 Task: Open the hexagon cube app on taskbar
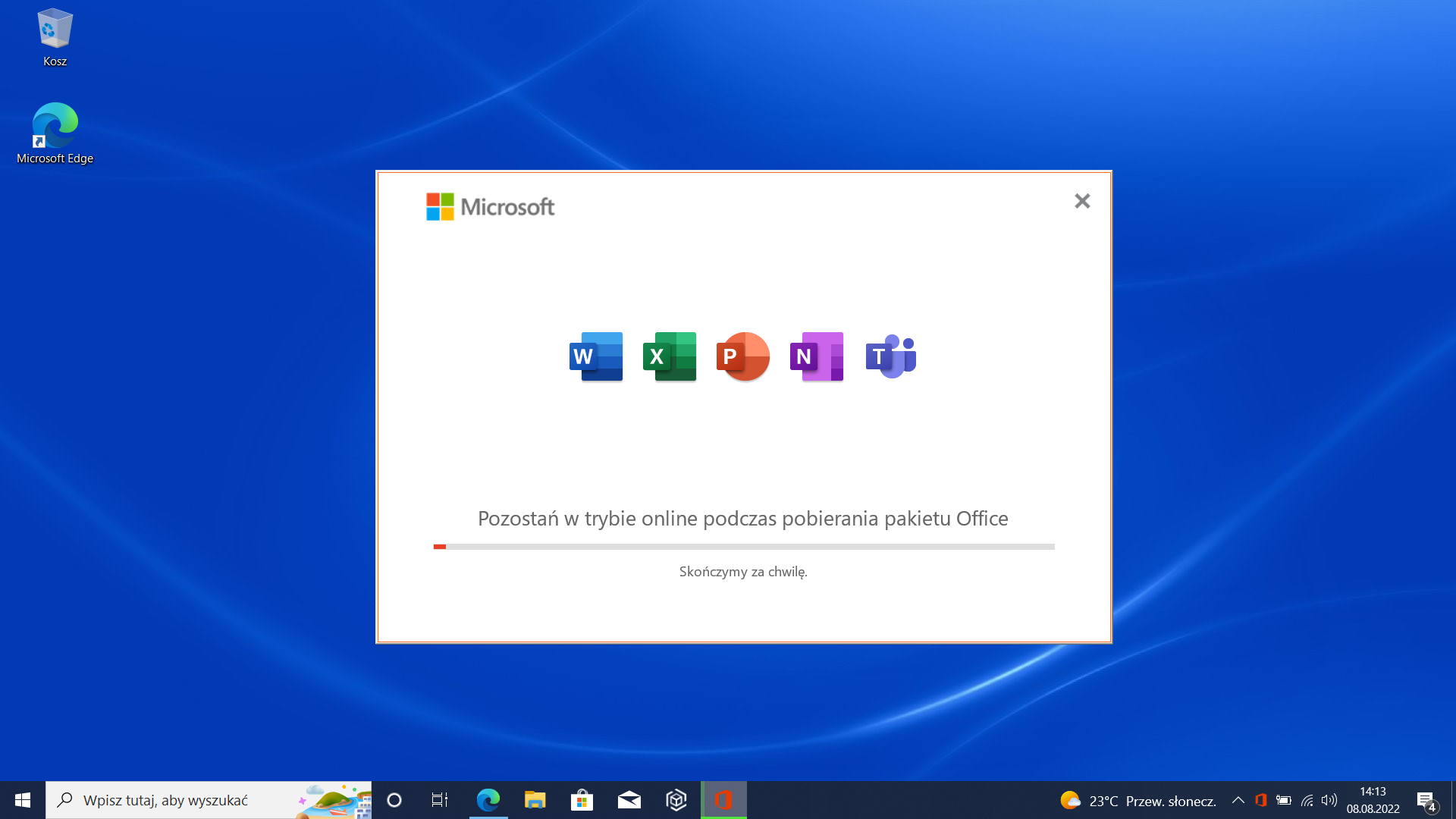pyautogui.click(x=676, y=800)
